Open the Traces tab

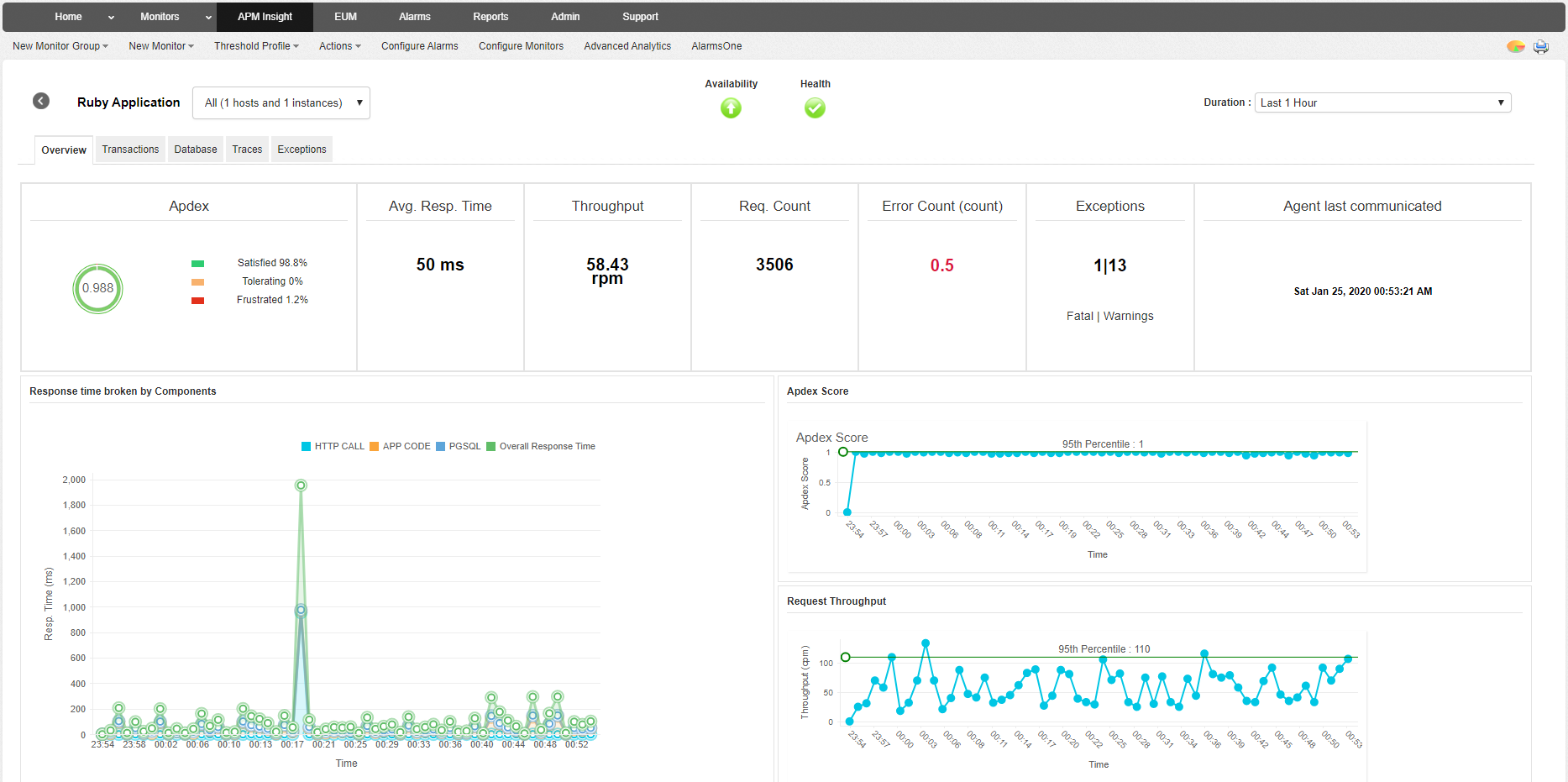[x=247, y=149]
